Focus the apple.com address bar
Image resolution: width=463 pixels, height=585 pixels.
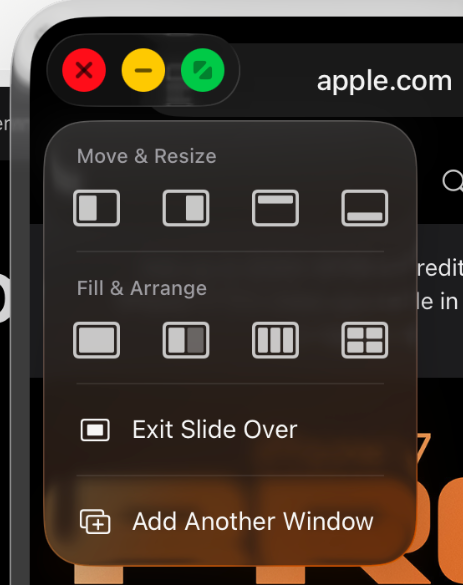click(x=384, y=81)
